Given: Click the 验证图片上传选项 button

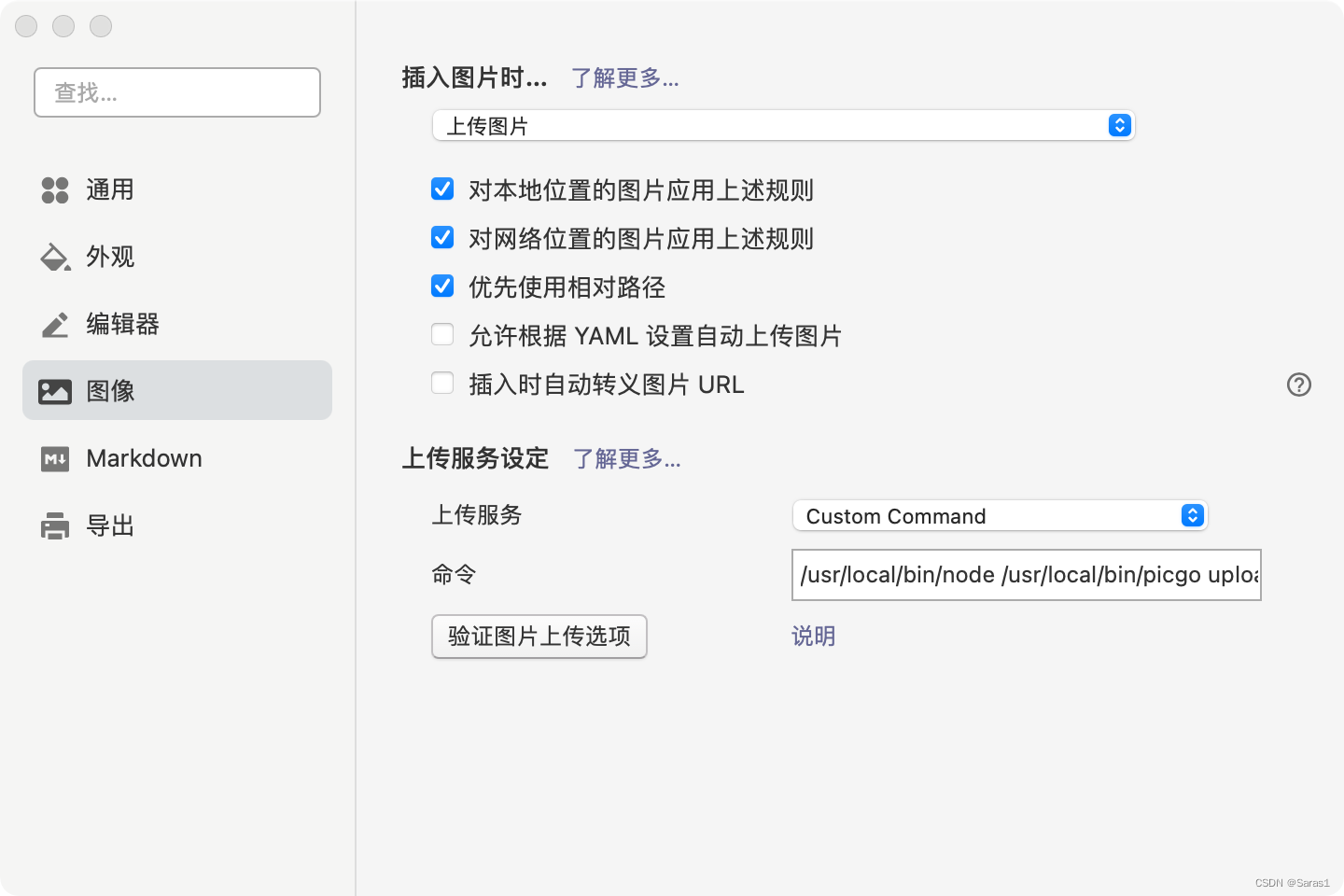Looking at the screenshot, I should [539, 637].
